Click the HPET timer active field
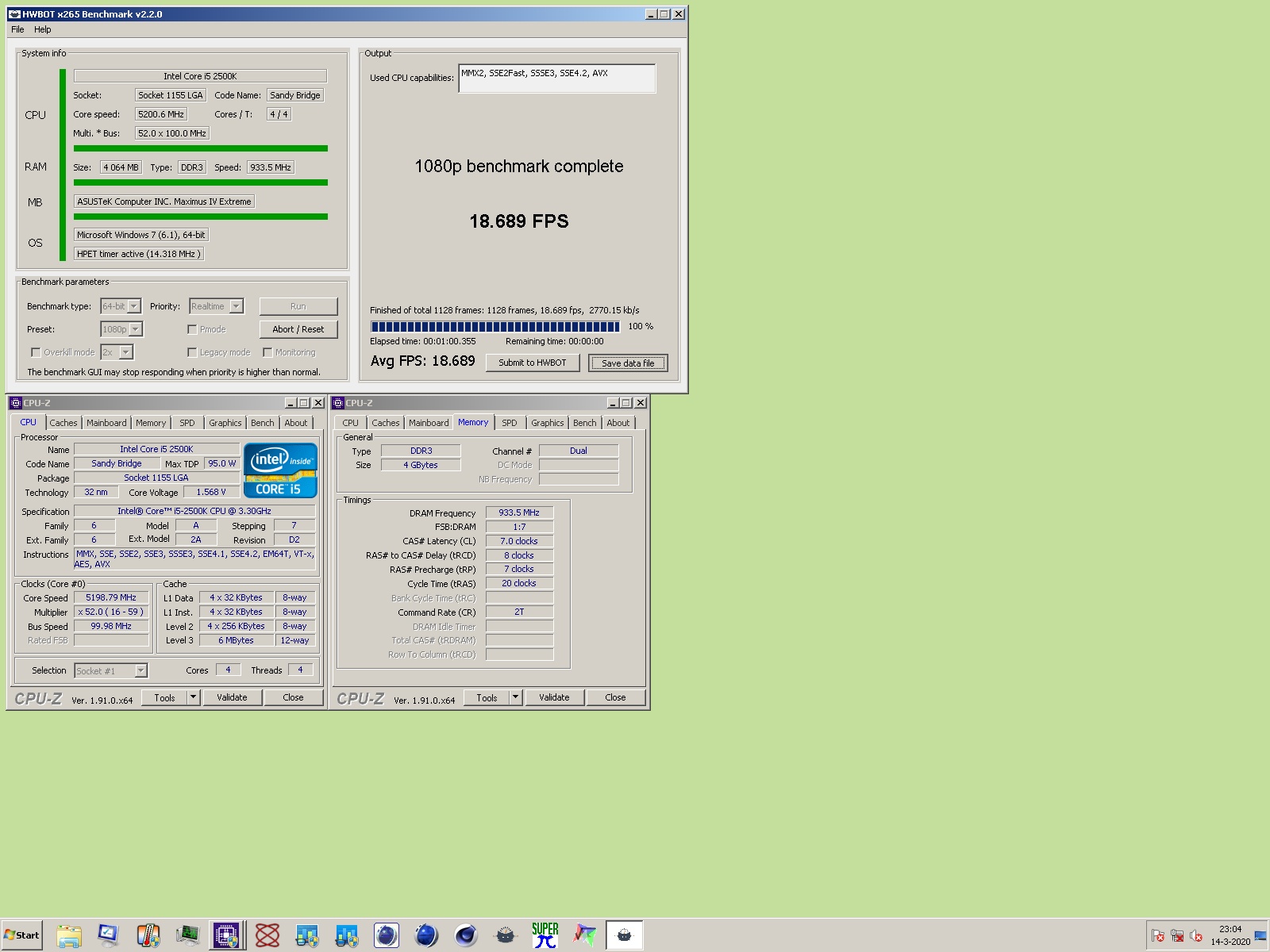This screenshot has height=952, width=1270. click(x=139, y=254)
